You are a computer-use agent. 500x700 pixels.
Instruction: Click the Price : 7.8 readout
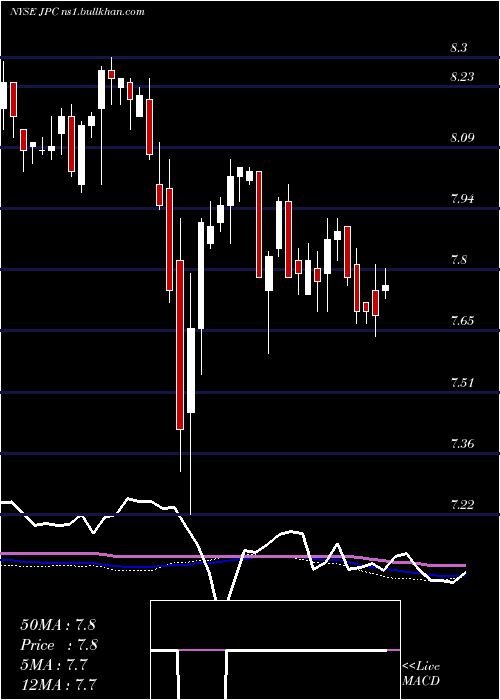(59, 645)
